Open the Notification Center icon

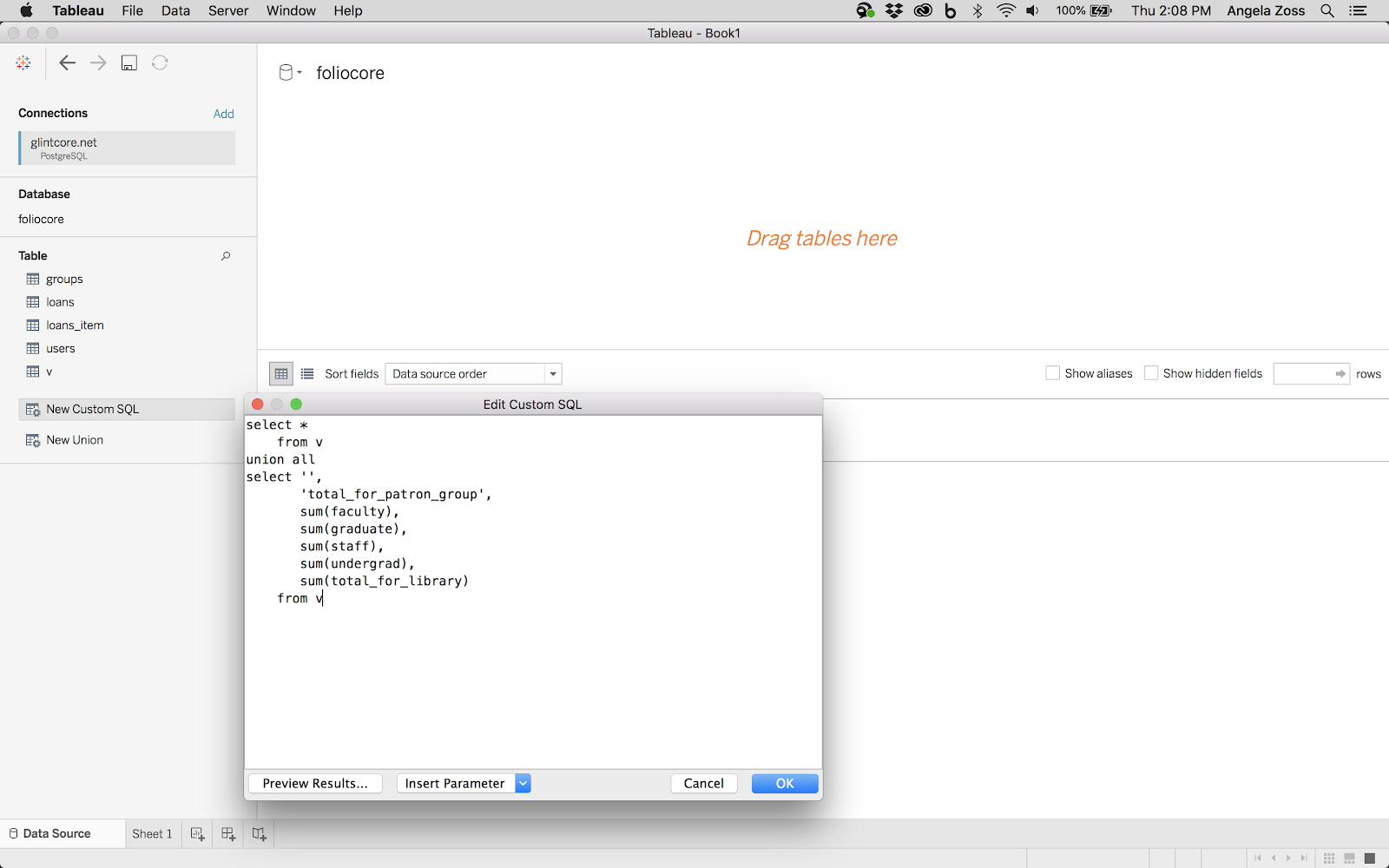tap(1359, 10)
